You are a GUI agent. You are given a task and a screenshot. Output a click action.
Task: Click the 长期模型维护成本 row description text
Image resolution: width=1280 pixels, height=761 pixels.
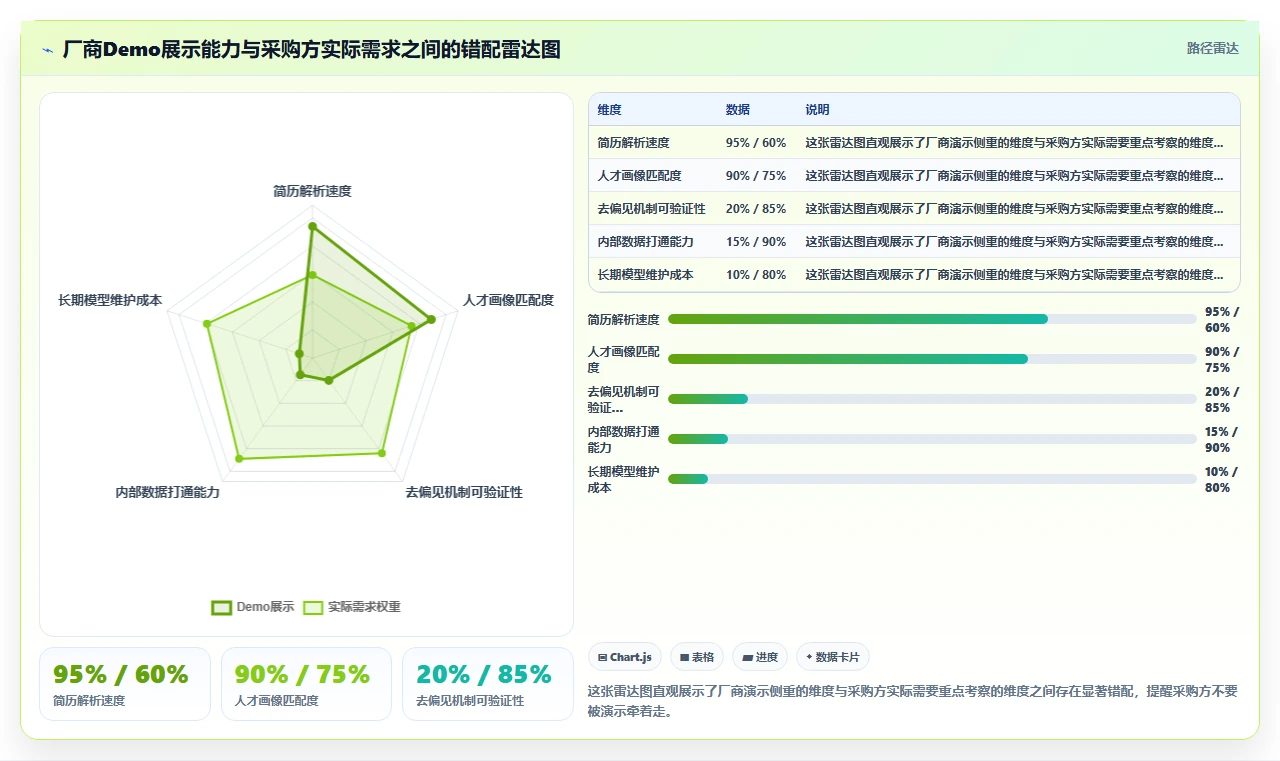pyautogui.click(x=1015, y=274)
